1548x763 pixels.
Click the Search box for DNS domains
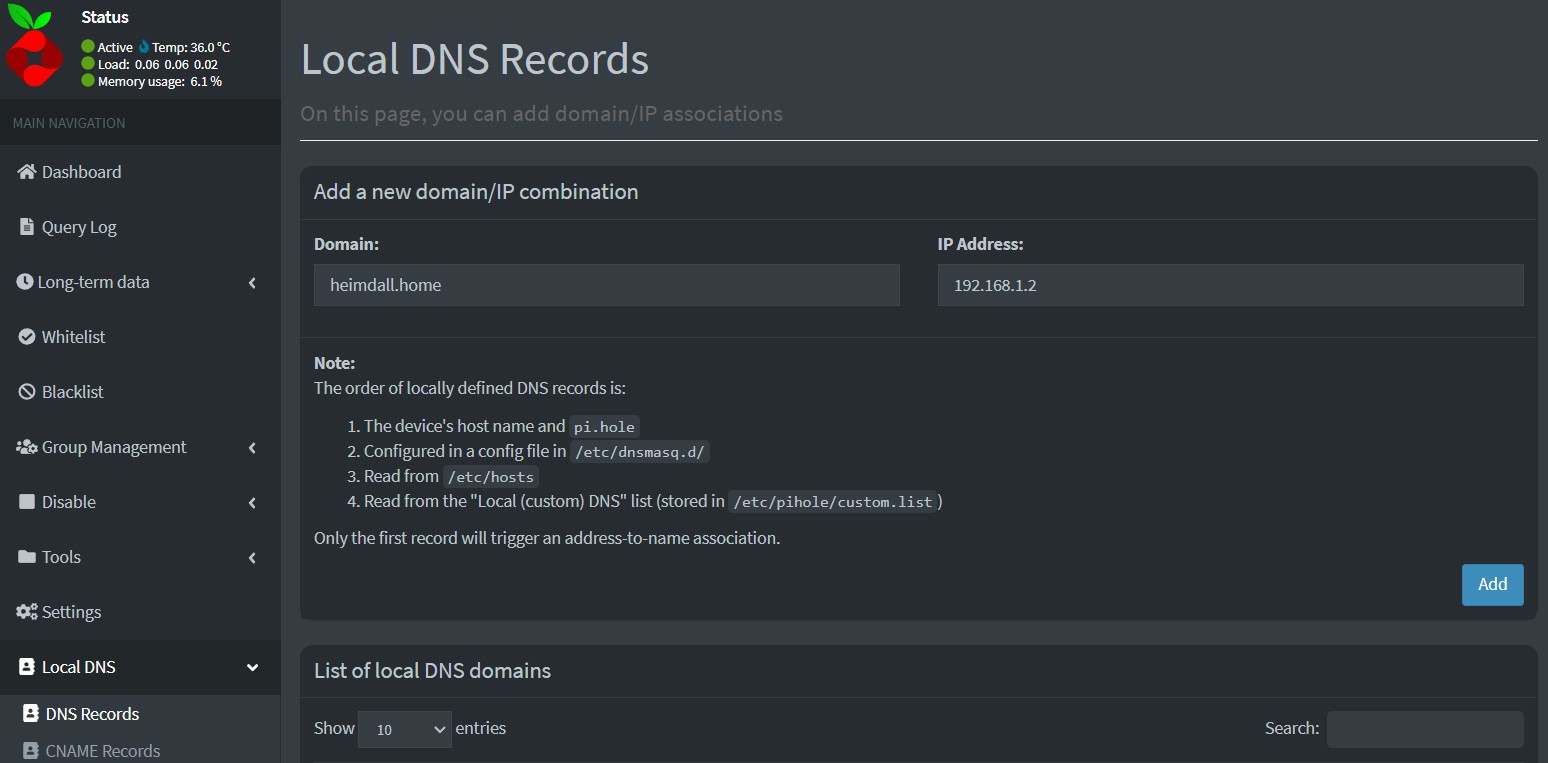click(1425, 729)
